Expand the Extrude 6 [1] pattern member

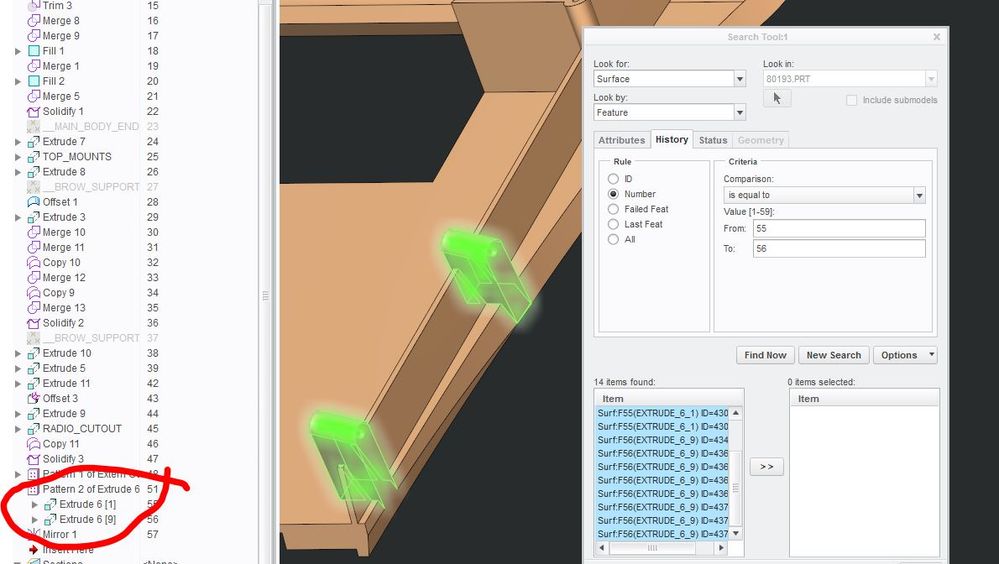tap(35, 505)
